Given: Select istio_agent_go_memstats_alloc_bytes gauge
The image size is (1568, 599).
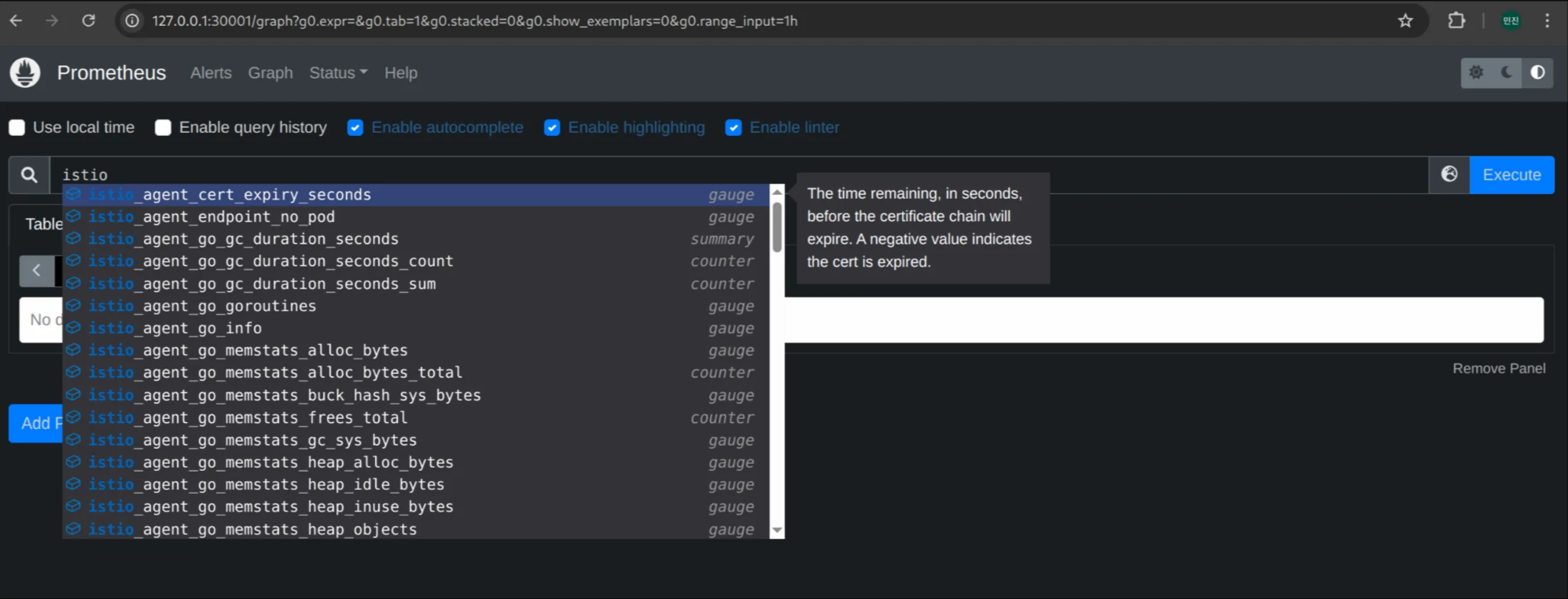Looking at the screenshot, I should pyautogui.click(x=416, y=351).
